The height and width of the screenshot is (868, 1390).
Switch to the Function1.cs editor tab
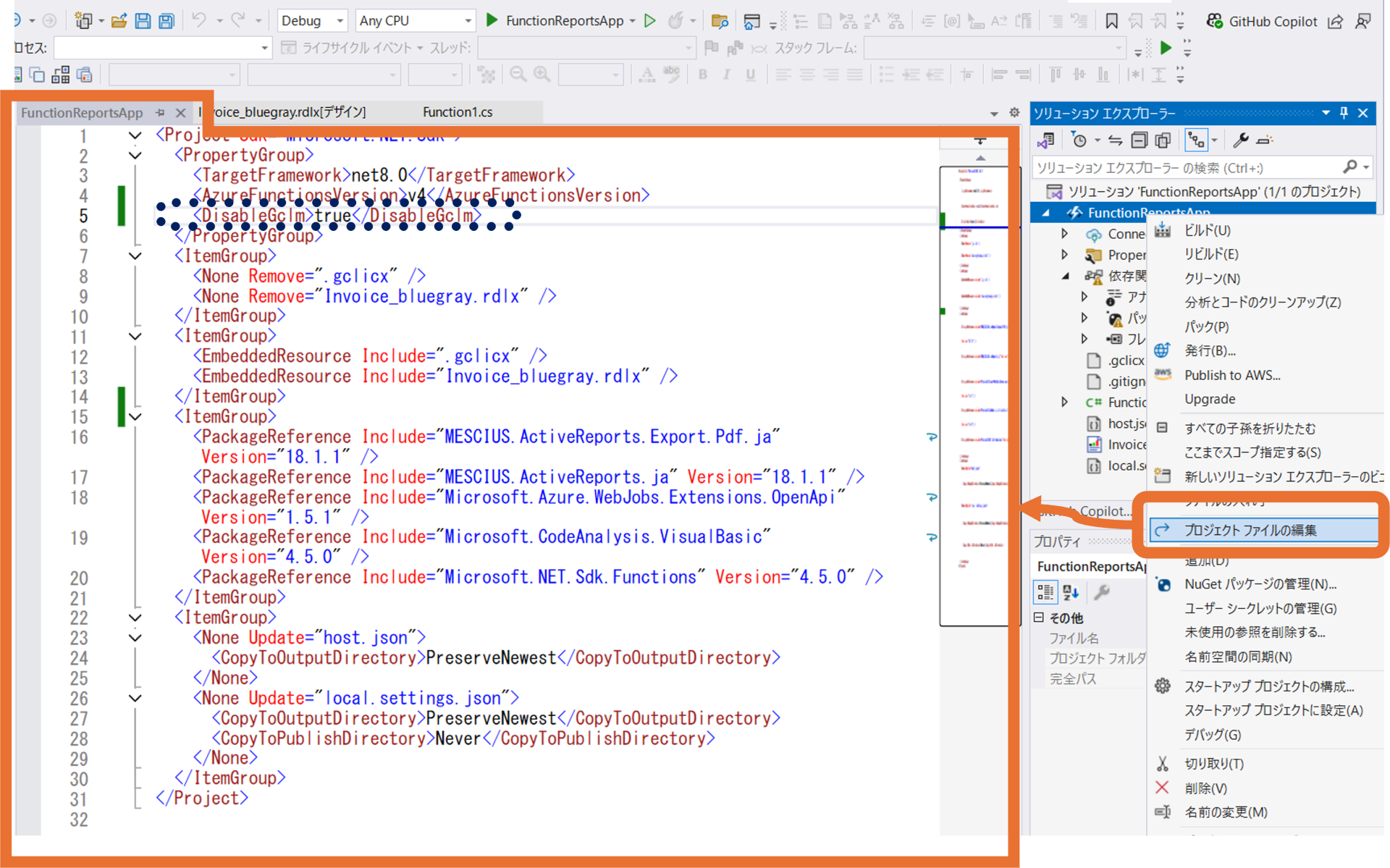[458, 112]
